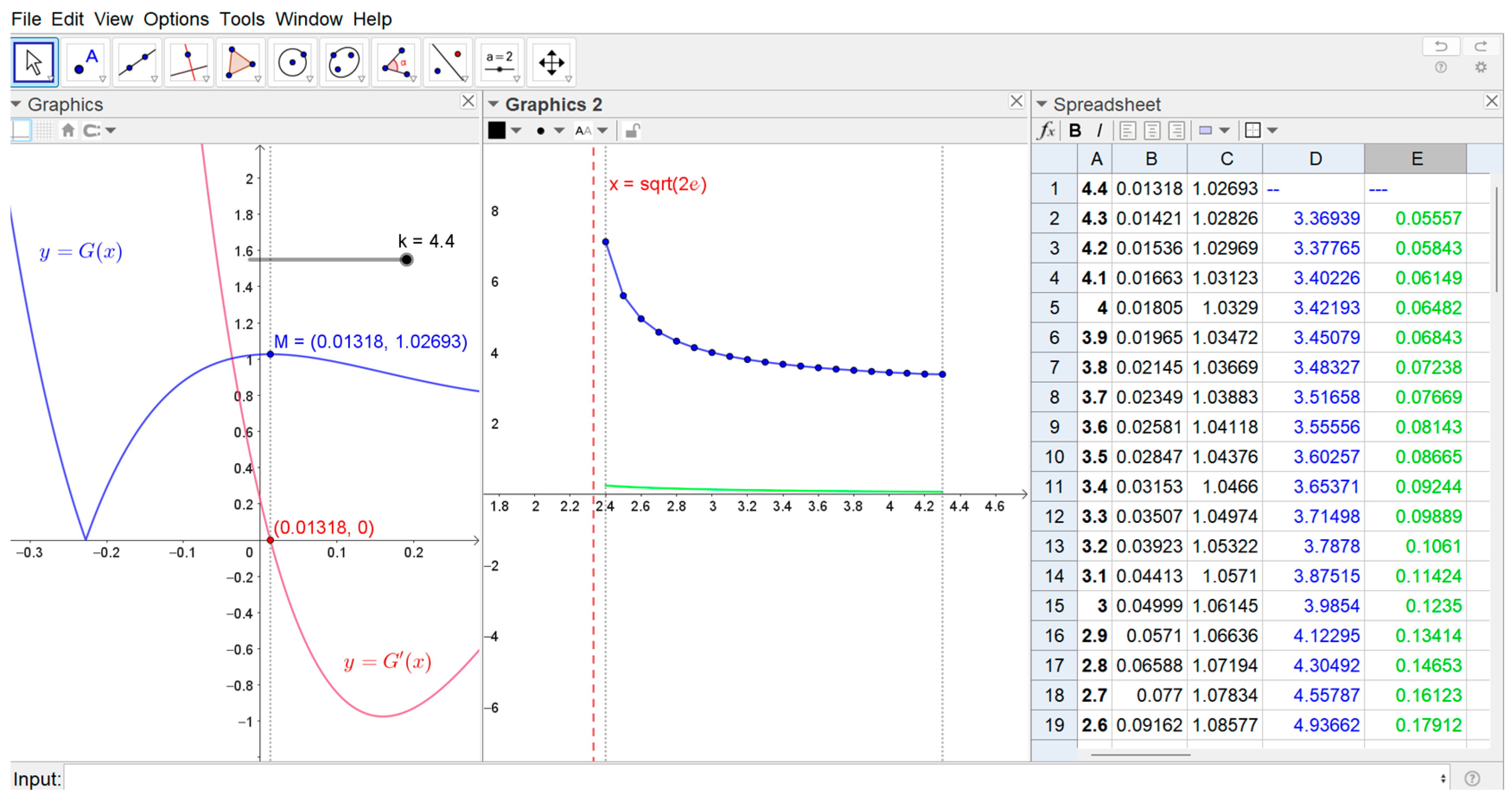Close the Spreadsheet panel
The width and height of the screenshot is (1512, 801).
click(1491, 101)
